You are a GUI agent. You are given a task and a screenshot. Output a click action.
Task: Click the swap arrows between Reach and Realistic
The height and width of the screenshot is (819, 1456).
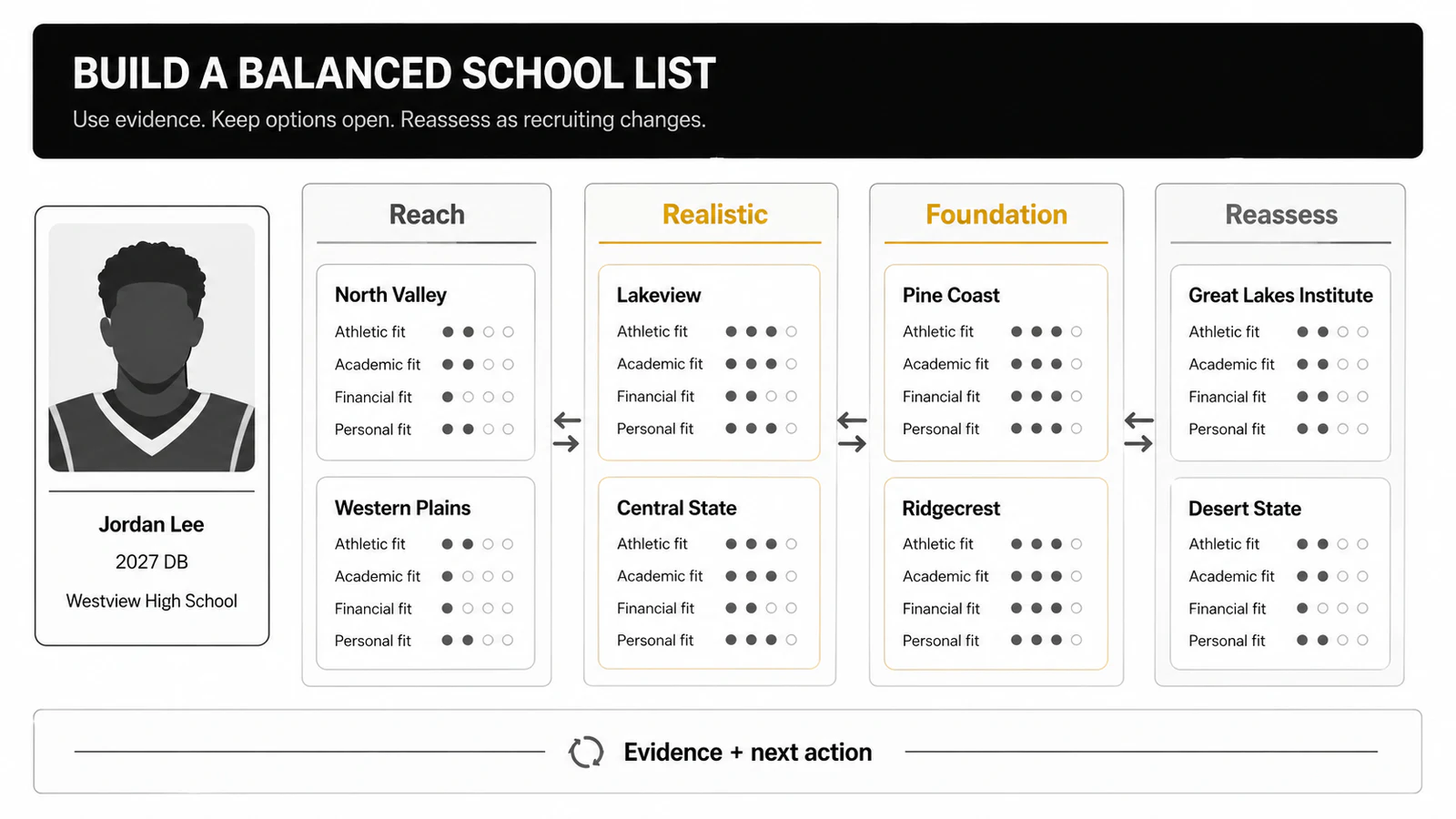tap(567, 432)
